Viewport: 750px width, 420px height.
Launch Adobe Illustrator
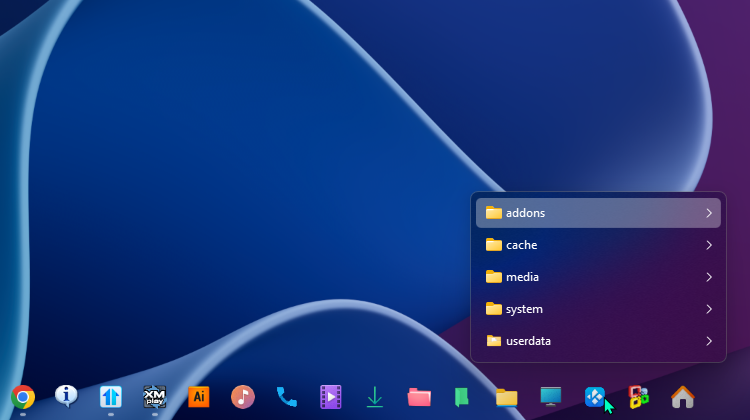pyautogui.click(x=199, y=397)
